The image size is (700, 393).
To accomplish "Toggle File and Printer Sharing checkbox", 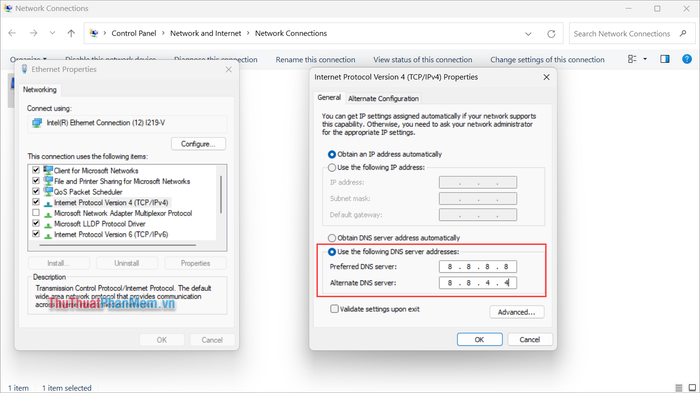I will pos(36,180).
